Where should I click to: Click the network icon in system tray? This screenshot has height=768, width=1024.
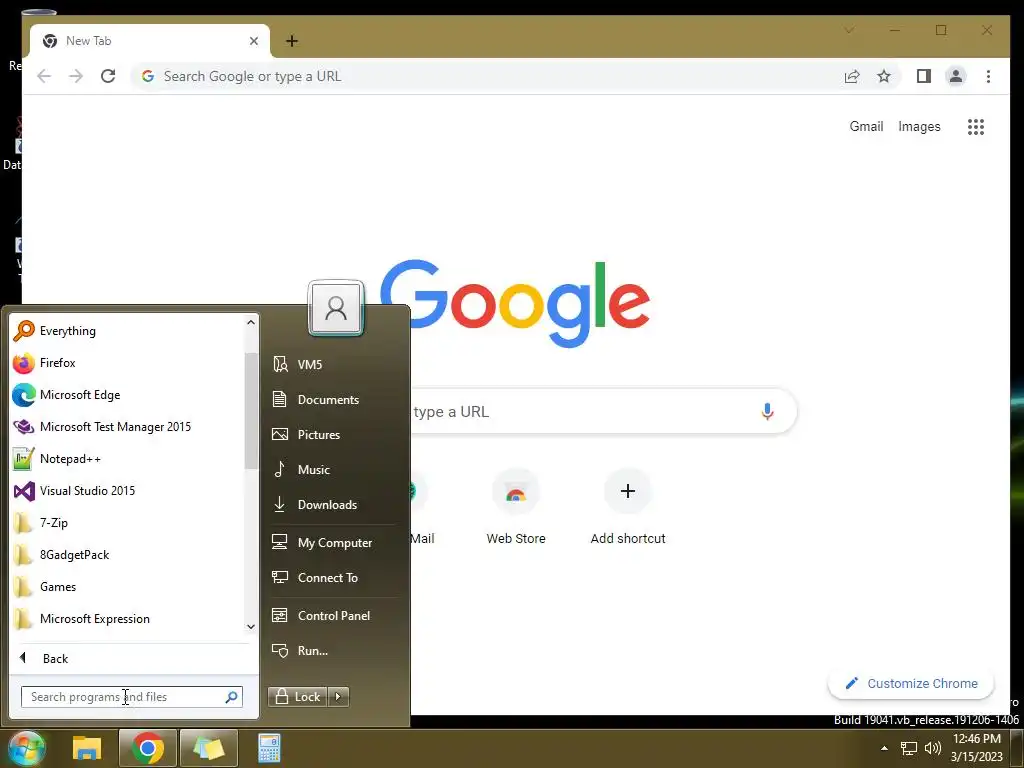coord(909,748)
